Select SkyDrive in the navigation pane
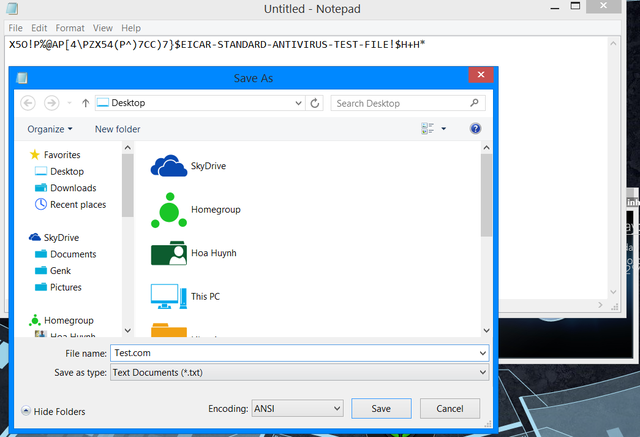 point(61,237)
